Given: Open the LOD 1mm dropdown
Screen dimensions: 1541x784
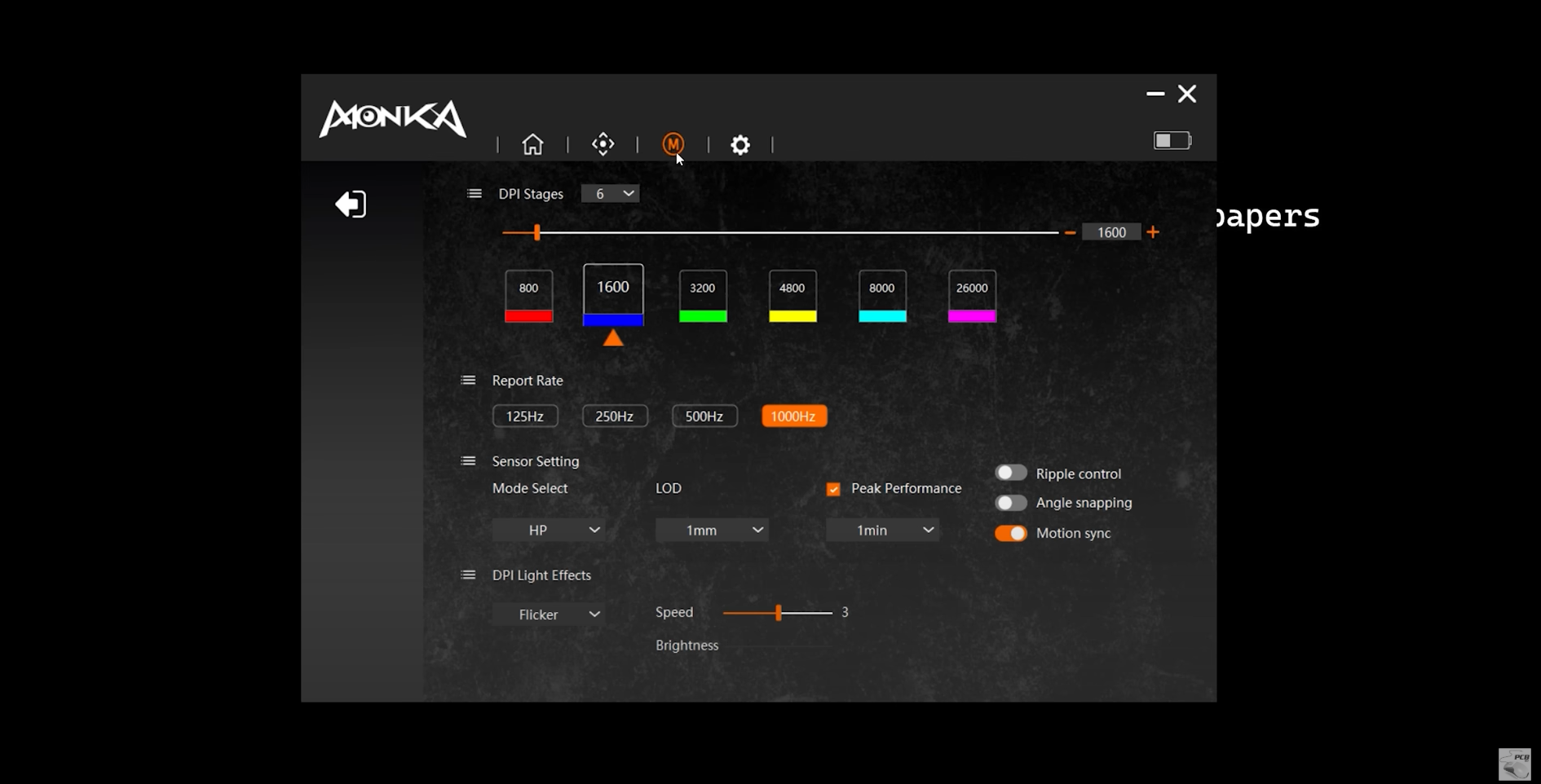Looking at the screenshot, I should coord(711,531).
